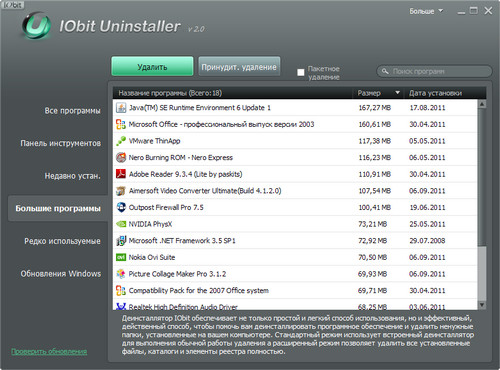Enable the Пакетное удаление checkbox
This screenshot has width=500, height=370.
301,72
